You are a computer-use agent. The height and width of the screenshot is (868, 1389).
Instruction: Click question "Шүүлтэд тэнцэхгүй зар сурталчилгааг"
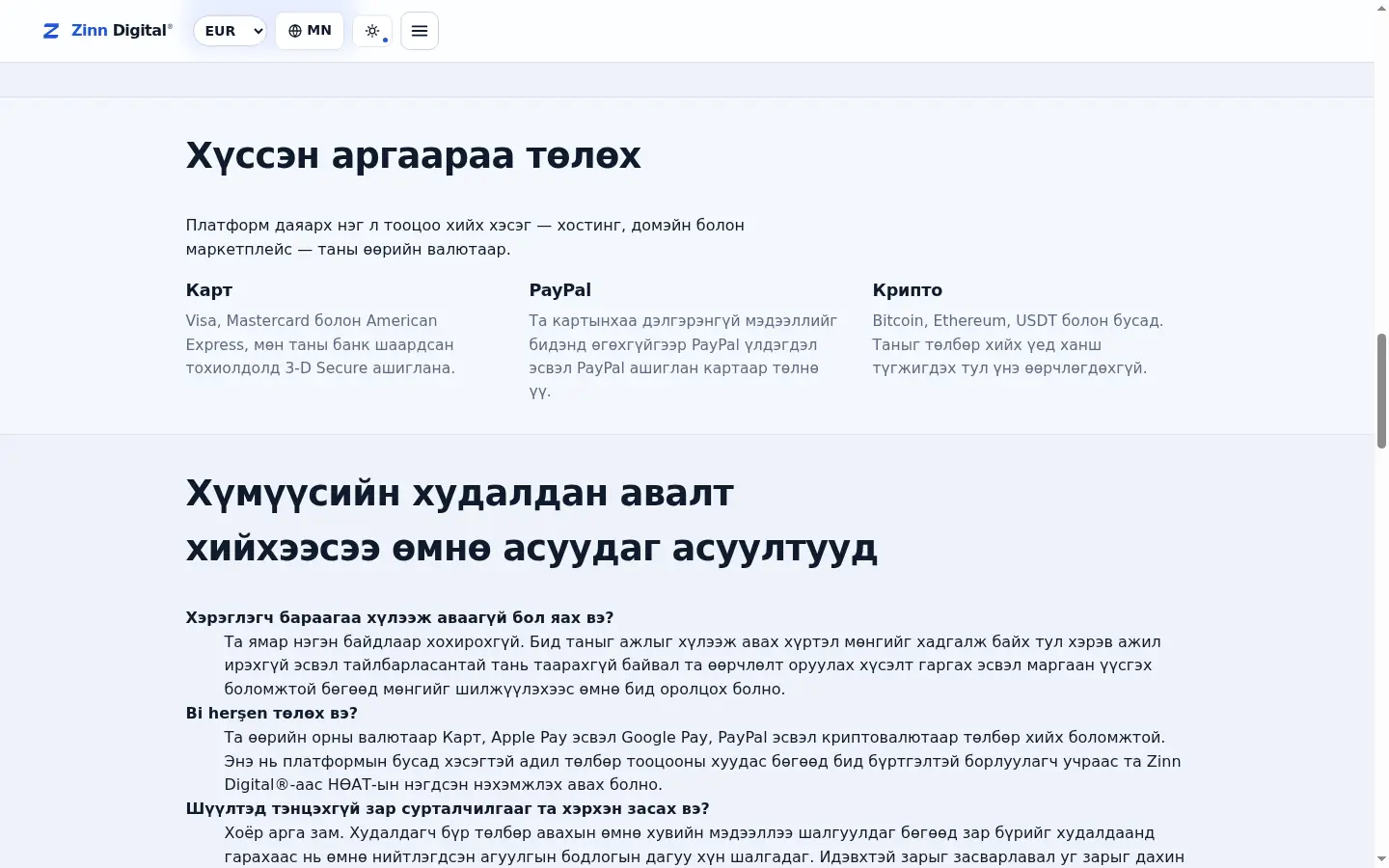tap(448, 808)
